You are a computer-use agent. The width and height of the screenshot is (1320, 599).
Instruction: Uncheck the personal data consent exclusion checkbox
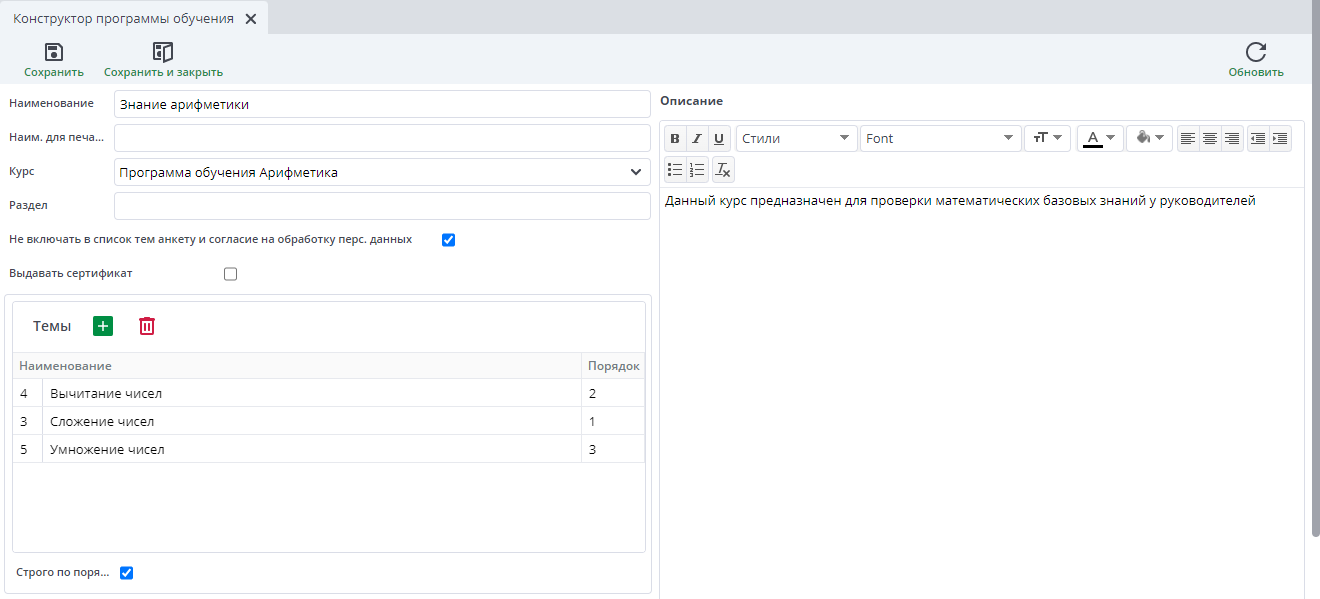click(448, 240)
